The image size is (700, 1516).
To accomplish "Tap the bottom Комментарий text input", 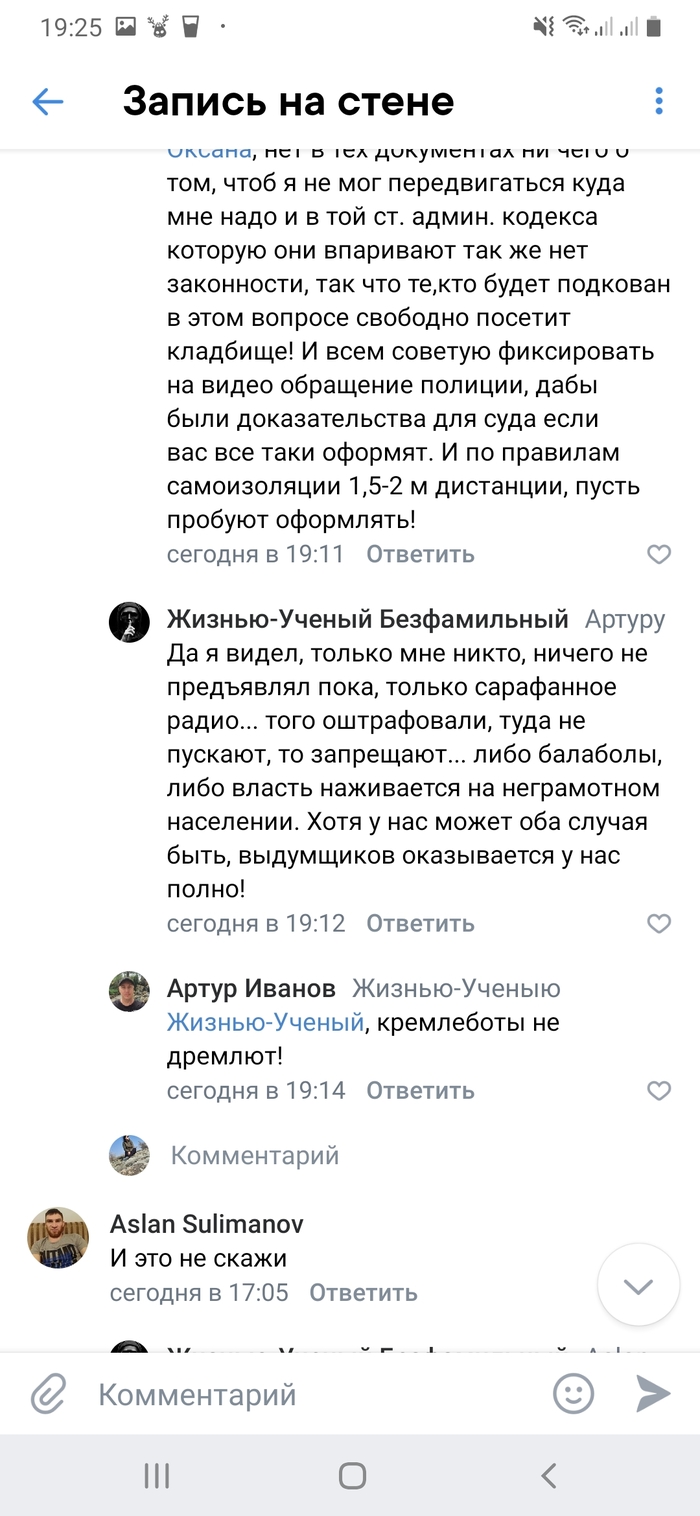I will click(300, 1394).
